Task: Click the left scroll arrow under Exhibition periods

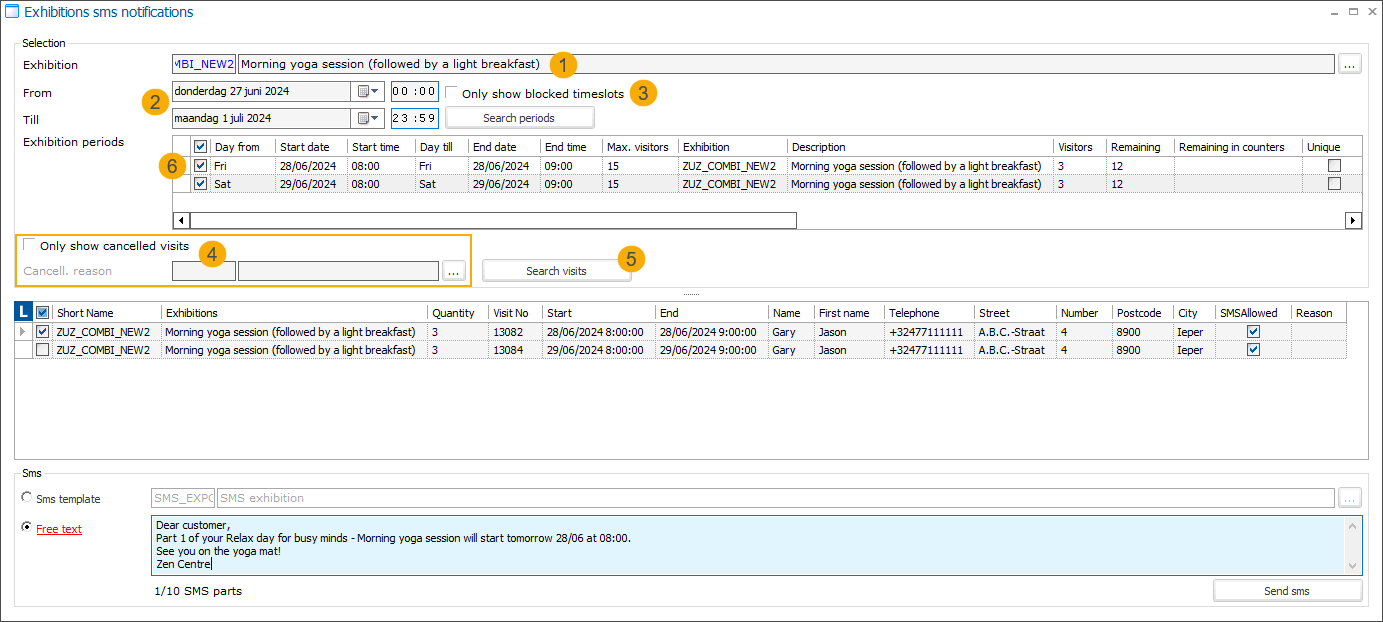Action: pos(180,220)
